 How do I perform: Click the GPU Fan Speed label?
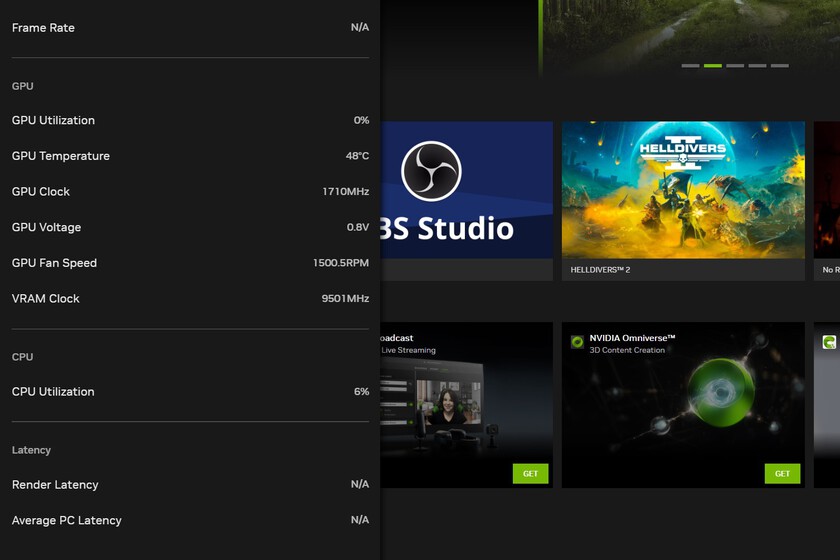54,263
